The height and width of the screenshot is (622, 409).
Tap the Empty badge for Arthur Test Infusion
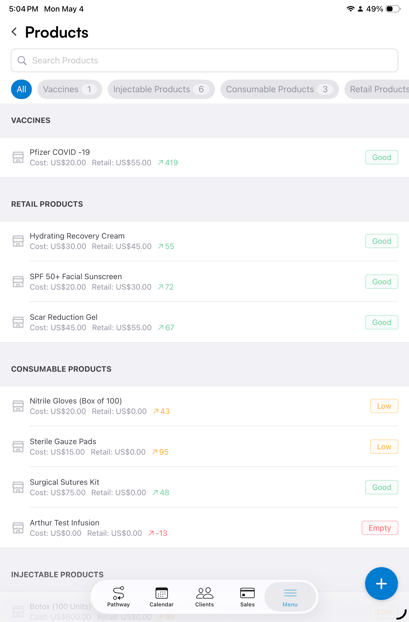click(x=380, y=528)
